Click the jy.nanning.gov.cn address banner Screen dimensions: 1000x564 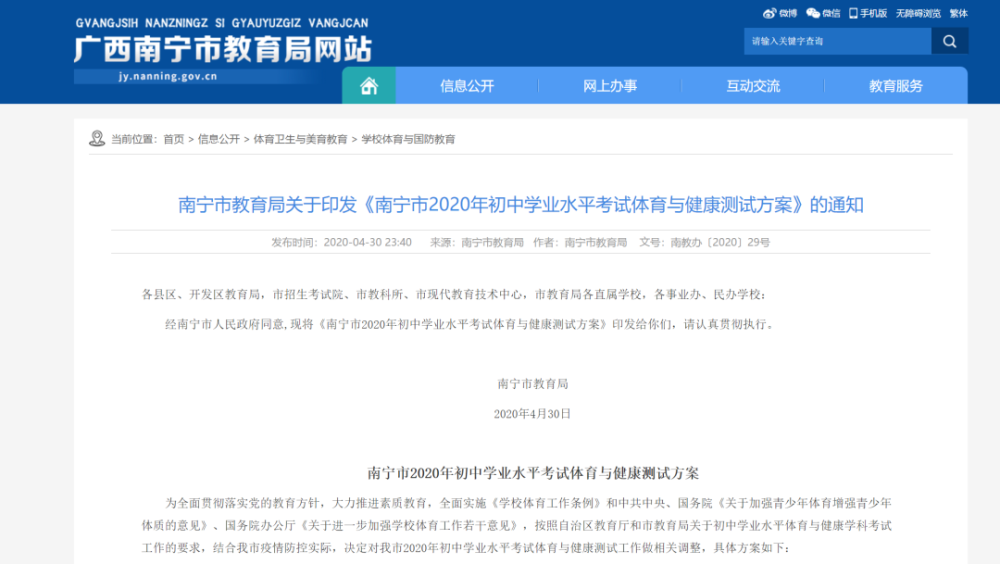click(168, 76)
